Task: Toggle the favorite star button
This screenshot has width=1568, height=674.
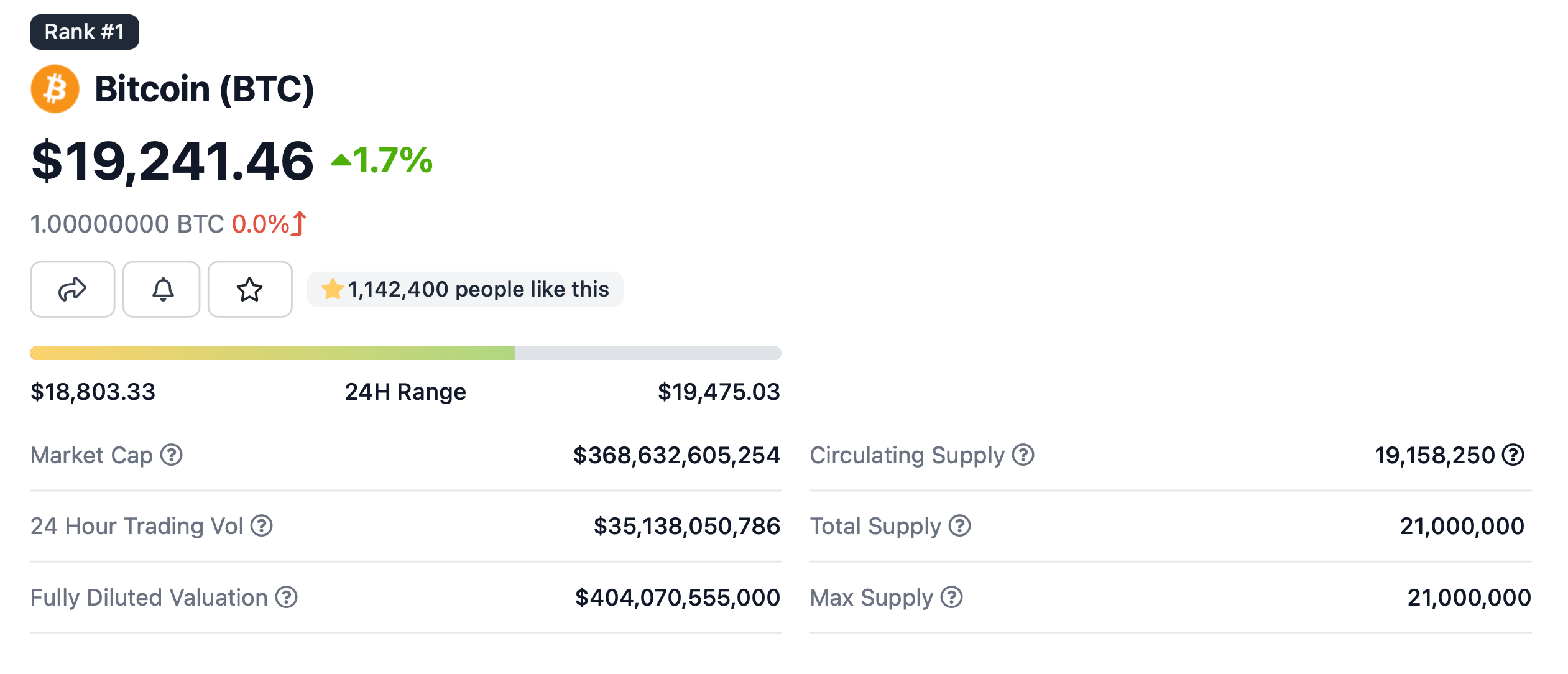Action: pyautogui.click(x=250, y=289)
